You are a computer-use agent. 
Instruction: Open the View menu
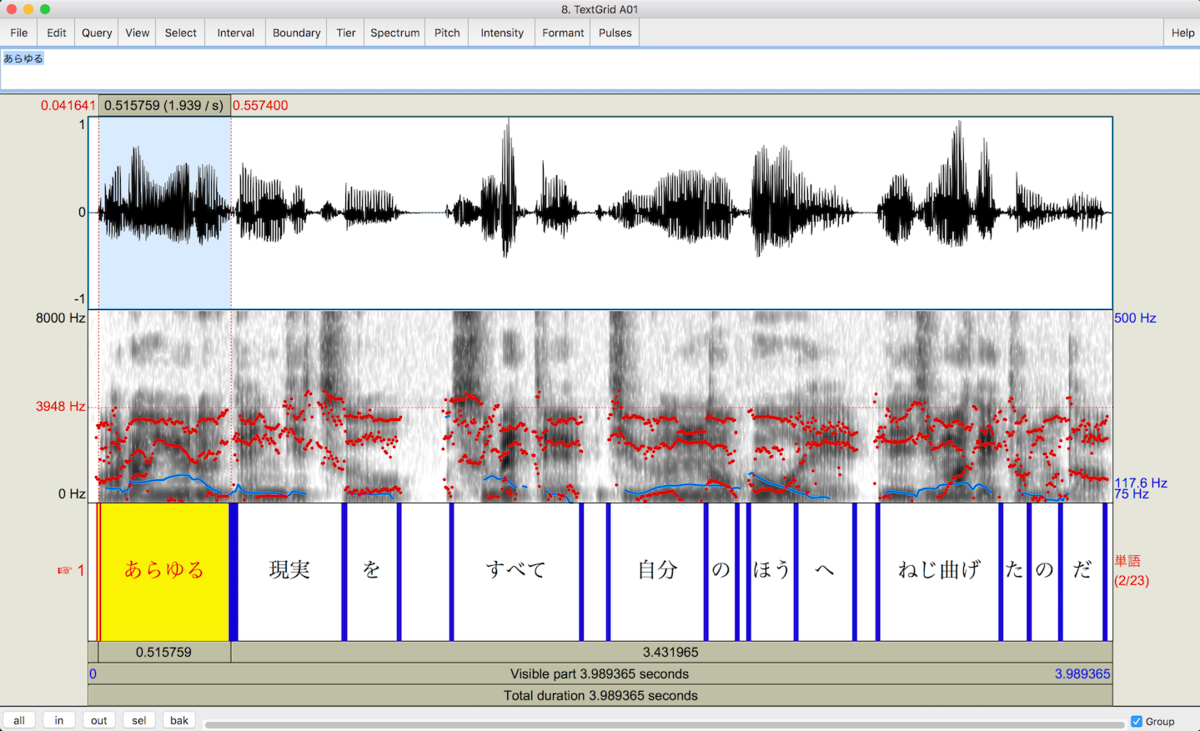click(x=137, y=33)
